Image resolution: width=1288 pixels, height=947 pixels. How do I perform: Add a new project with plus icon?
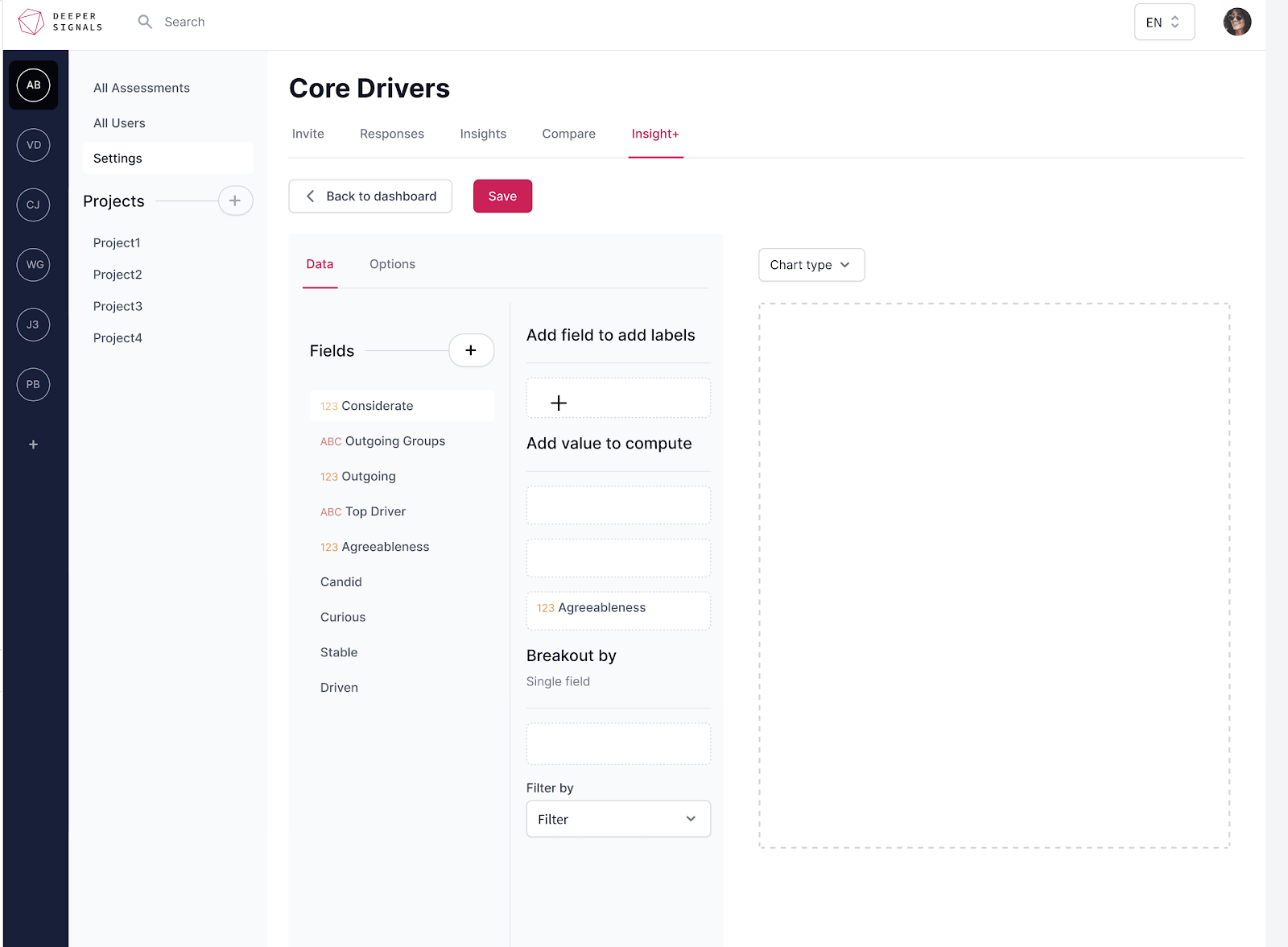point(235,201)
